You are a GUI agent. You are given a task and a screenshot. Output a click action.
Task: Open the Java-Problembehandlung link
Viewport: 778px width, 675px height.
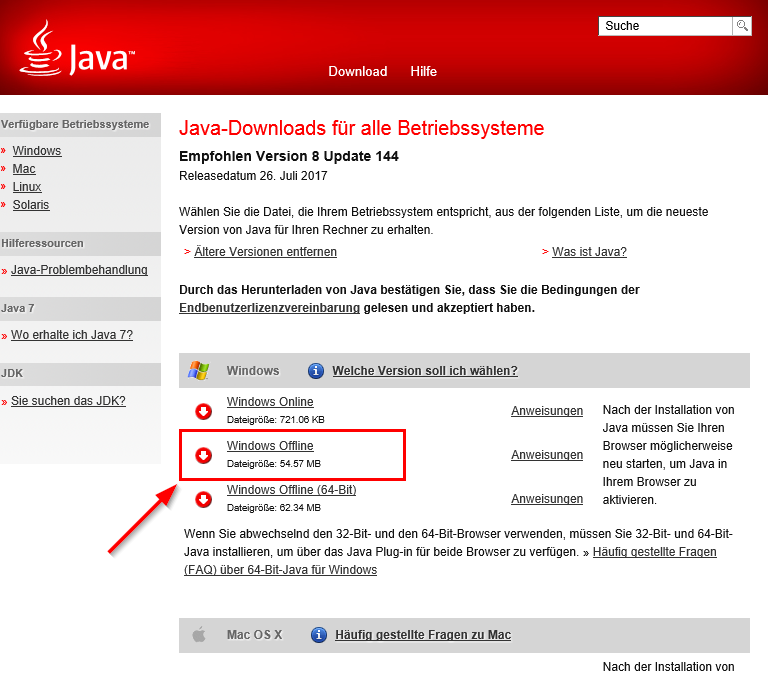point(79,270)
